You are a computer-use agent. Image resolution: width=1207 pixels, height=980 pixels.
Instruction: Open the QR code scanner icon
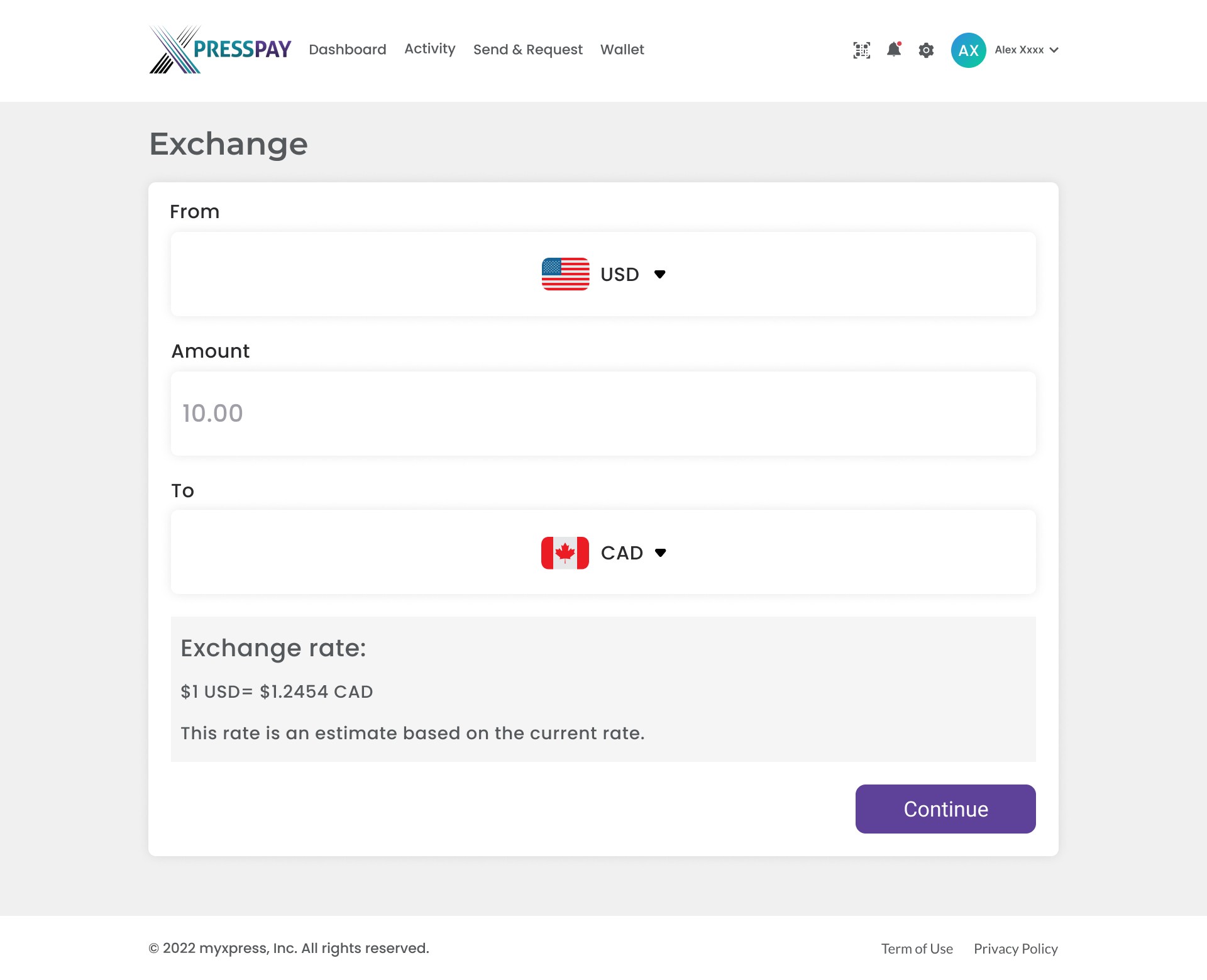point(861,50)
